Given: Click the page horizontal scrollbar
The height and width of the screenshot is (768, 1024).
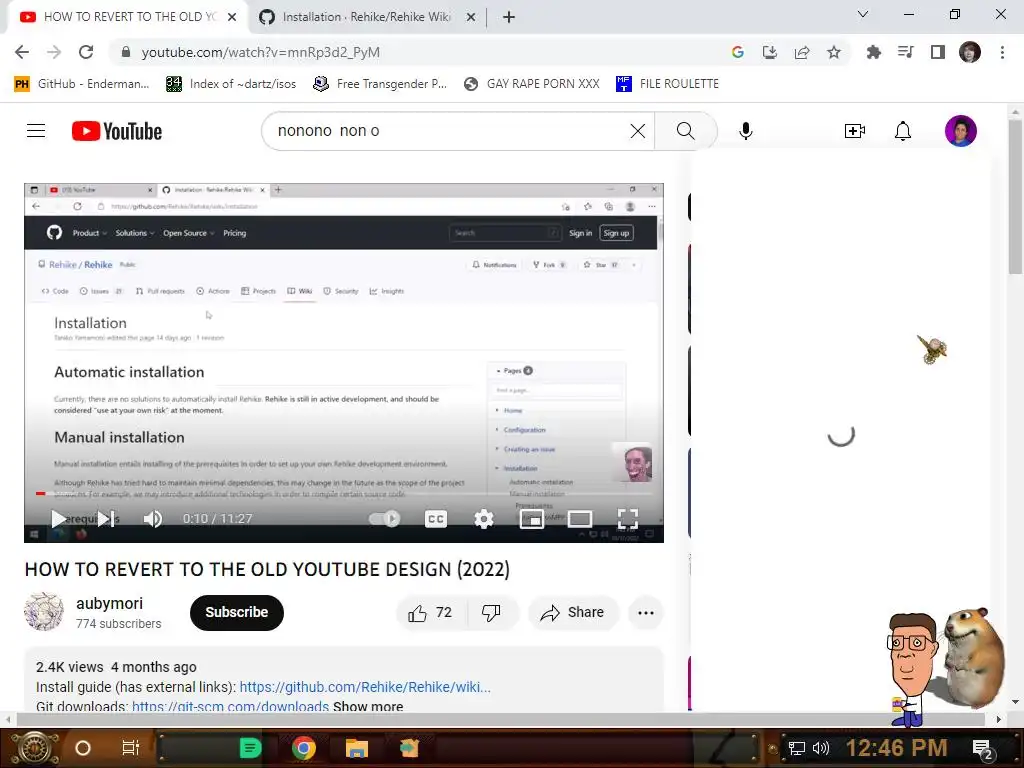Looking at the screenshot, I should 502,720.
